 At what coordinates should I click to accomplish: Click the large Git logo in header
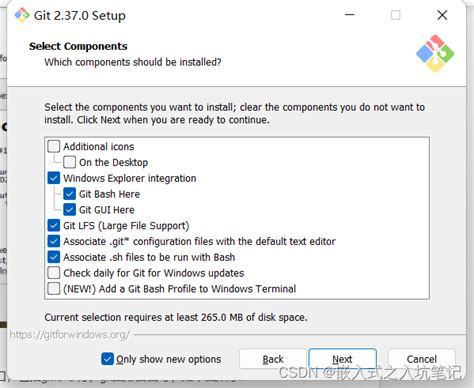pyautogui.click(x=435, y=53)
